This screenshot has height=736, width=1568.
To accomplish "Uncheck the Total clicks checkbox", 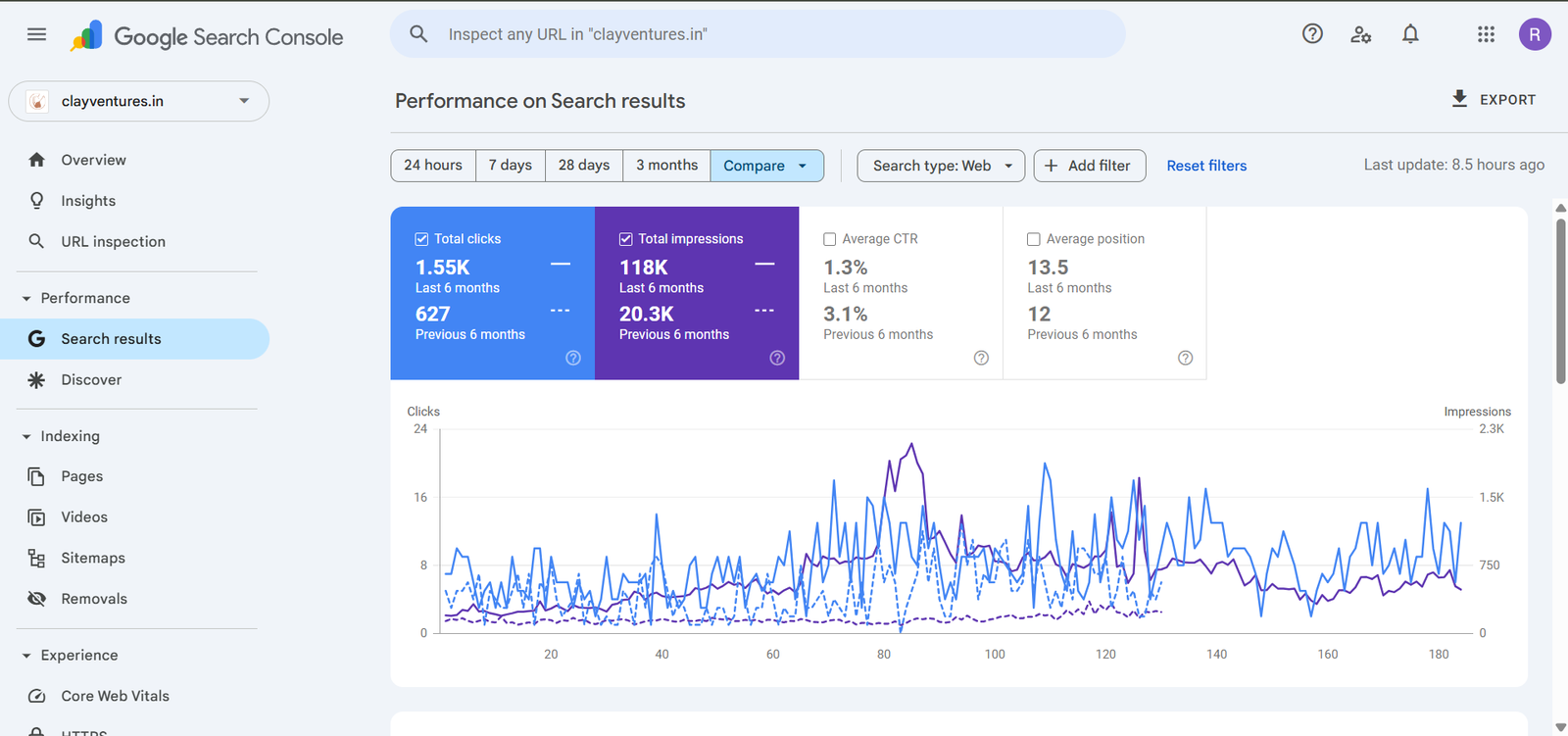I will click(421, 239).
